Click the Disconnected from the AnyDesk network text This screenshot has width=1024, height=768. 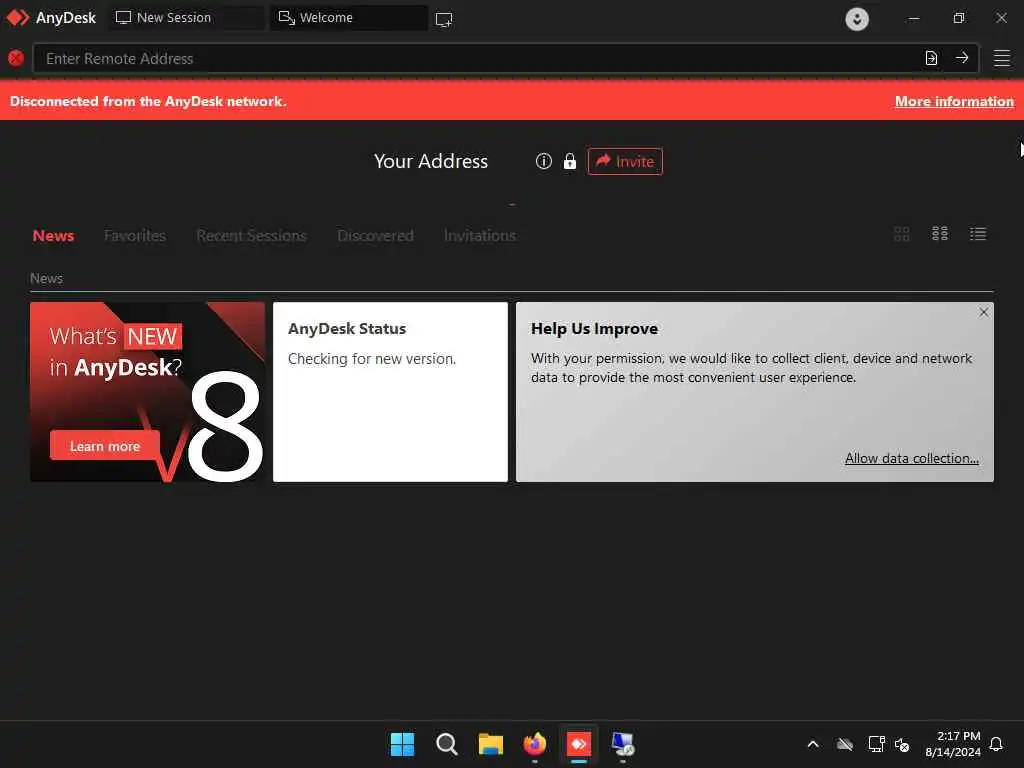click(x=148, y=101)
